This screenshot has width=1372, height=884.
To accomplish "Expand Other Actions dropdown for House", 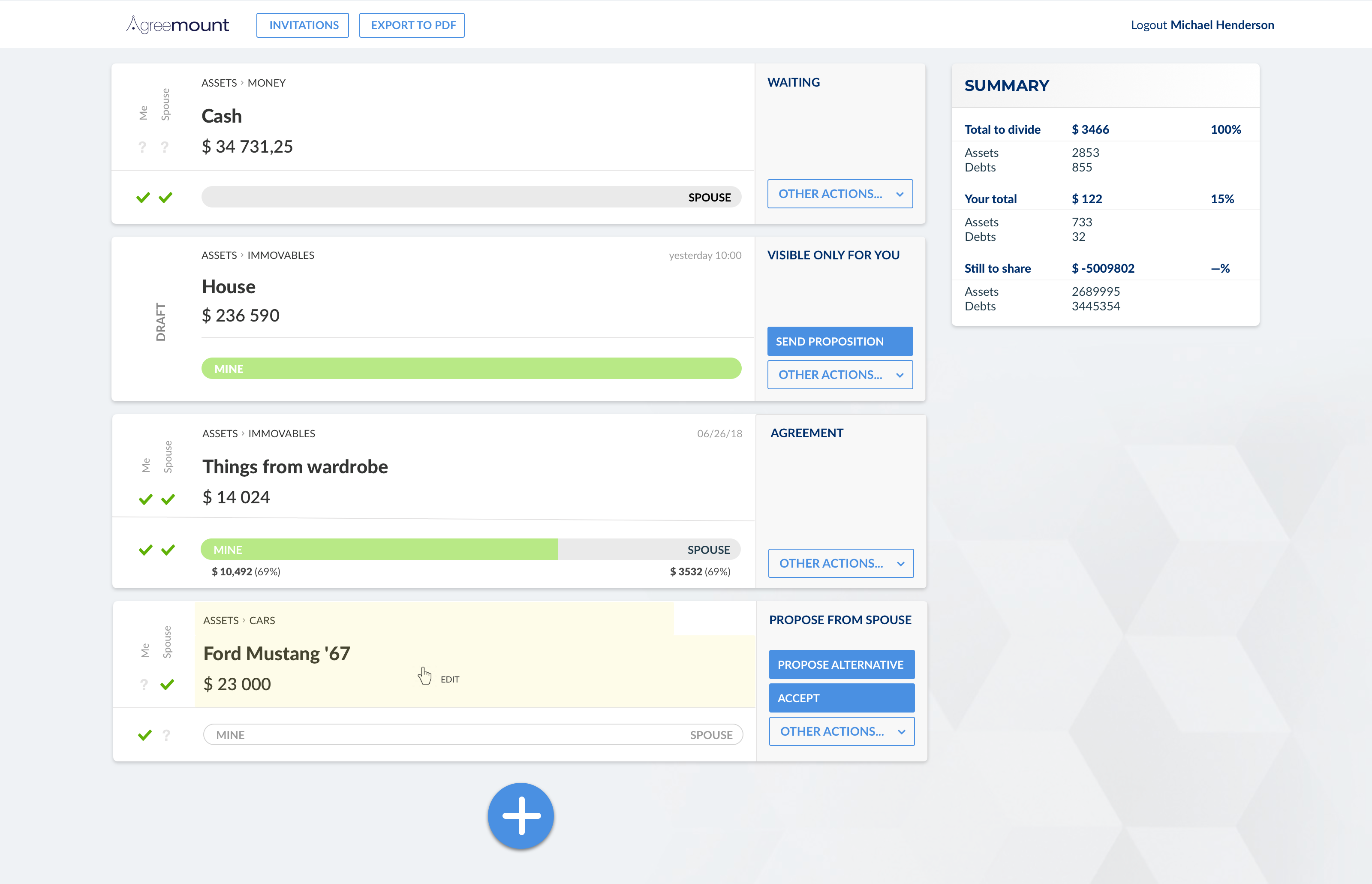I will tap(840, 375).
